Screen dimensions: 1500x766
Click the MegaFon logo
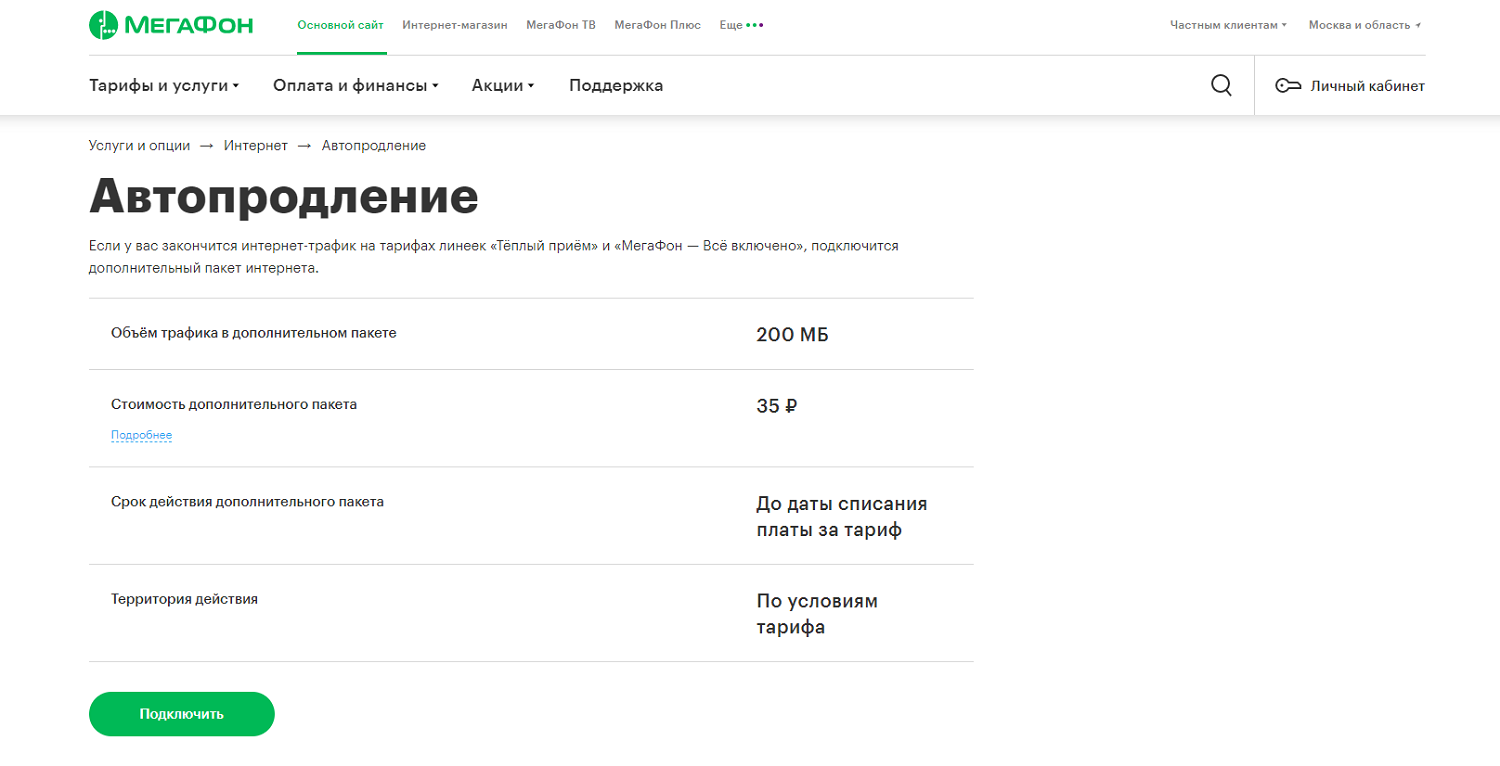171,25
